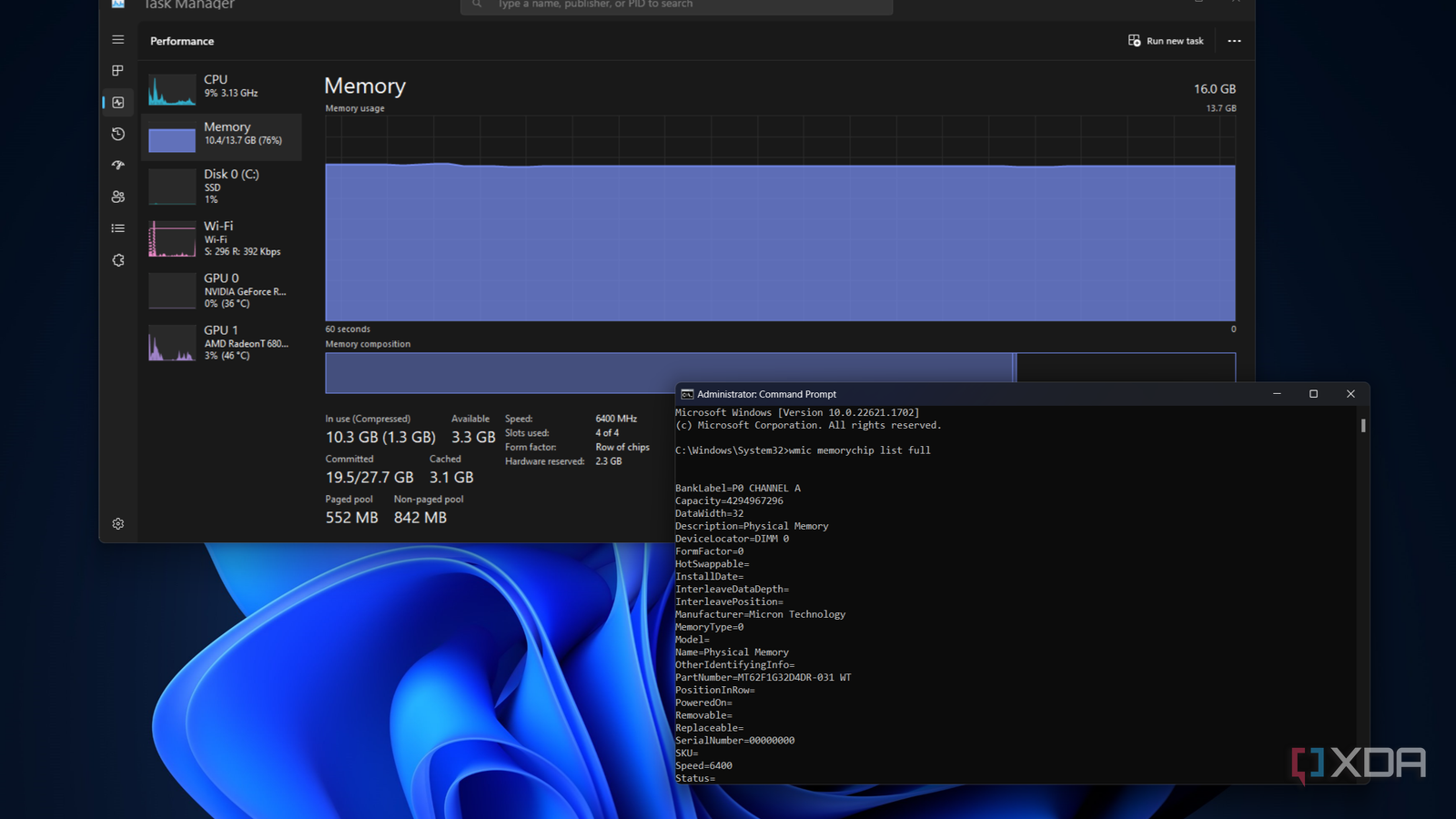Select the Performance page sidebar icon

(x=118, y=103)
